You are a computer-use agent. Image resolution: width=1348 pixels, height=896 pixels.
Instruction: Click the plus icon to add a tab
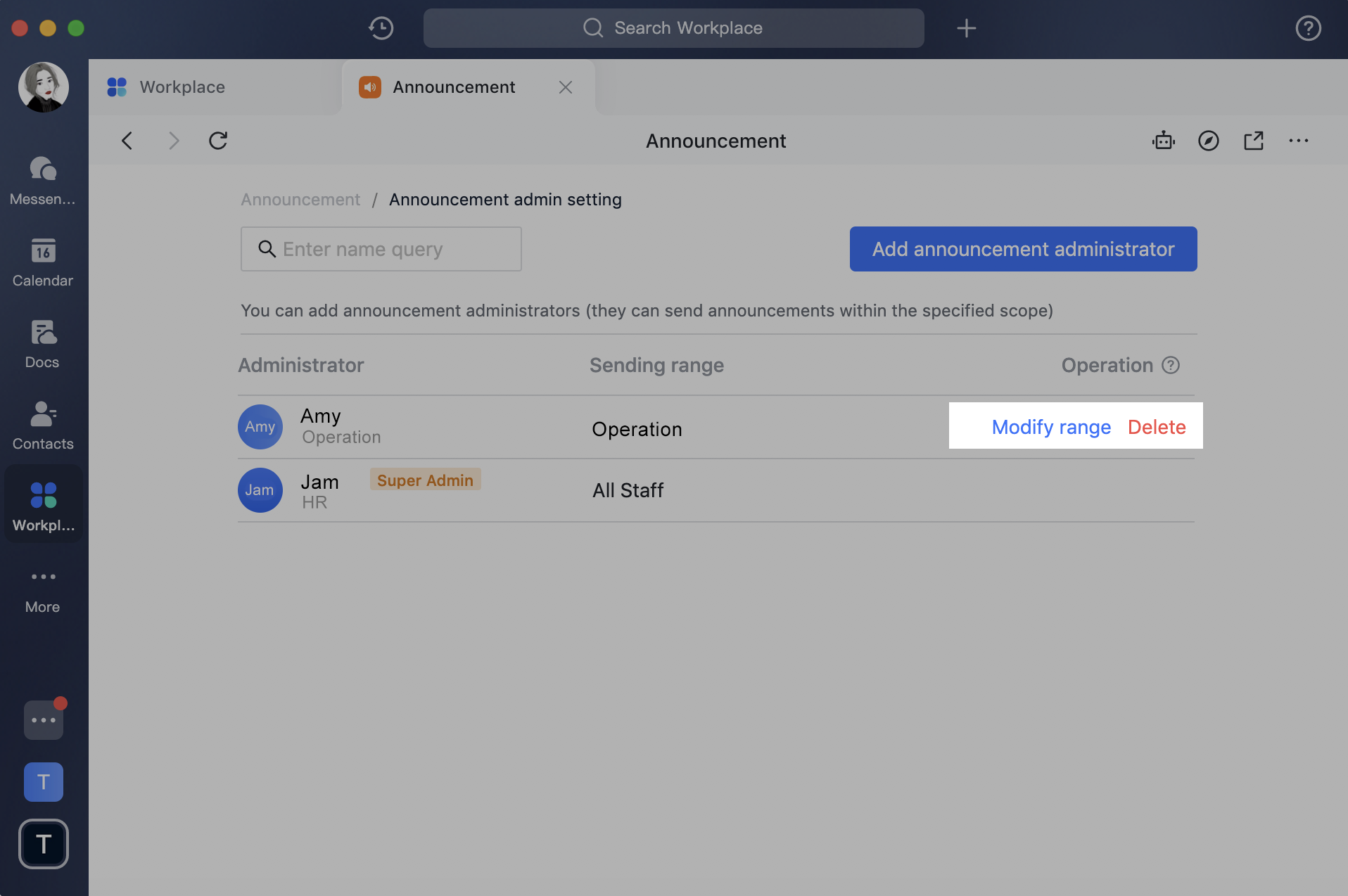(966, 28)
